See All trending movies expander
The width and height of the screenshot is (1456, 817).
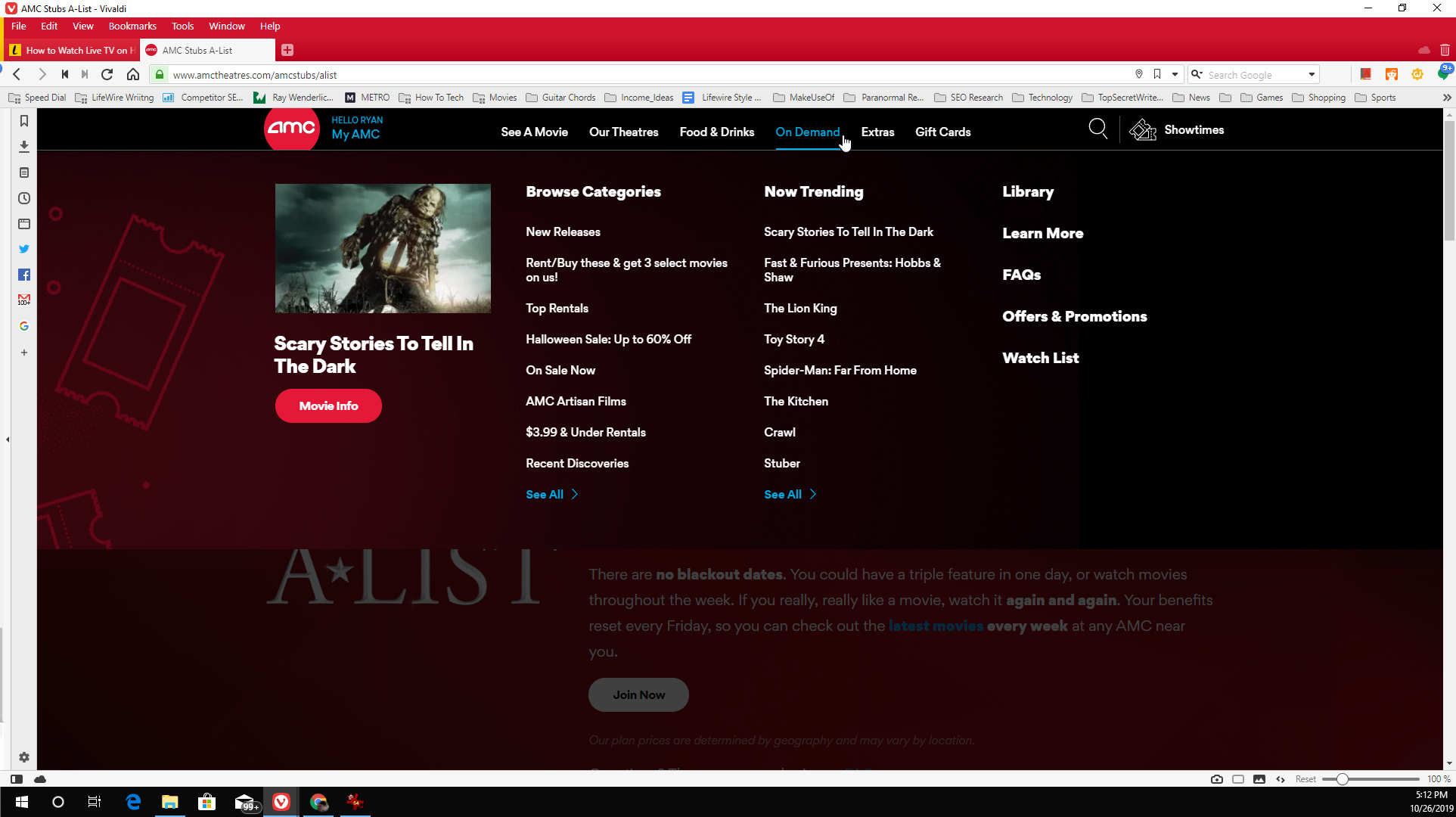790,494
